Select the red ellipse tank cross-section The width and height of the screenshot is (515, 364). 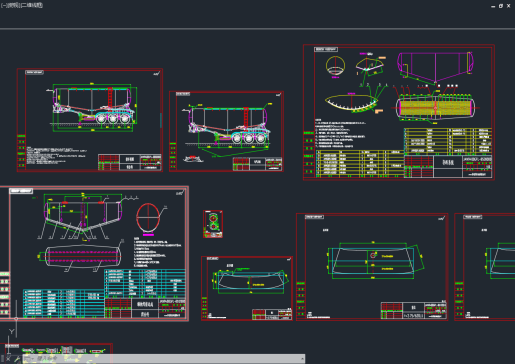pyautogui.click(x=148, y=217)
